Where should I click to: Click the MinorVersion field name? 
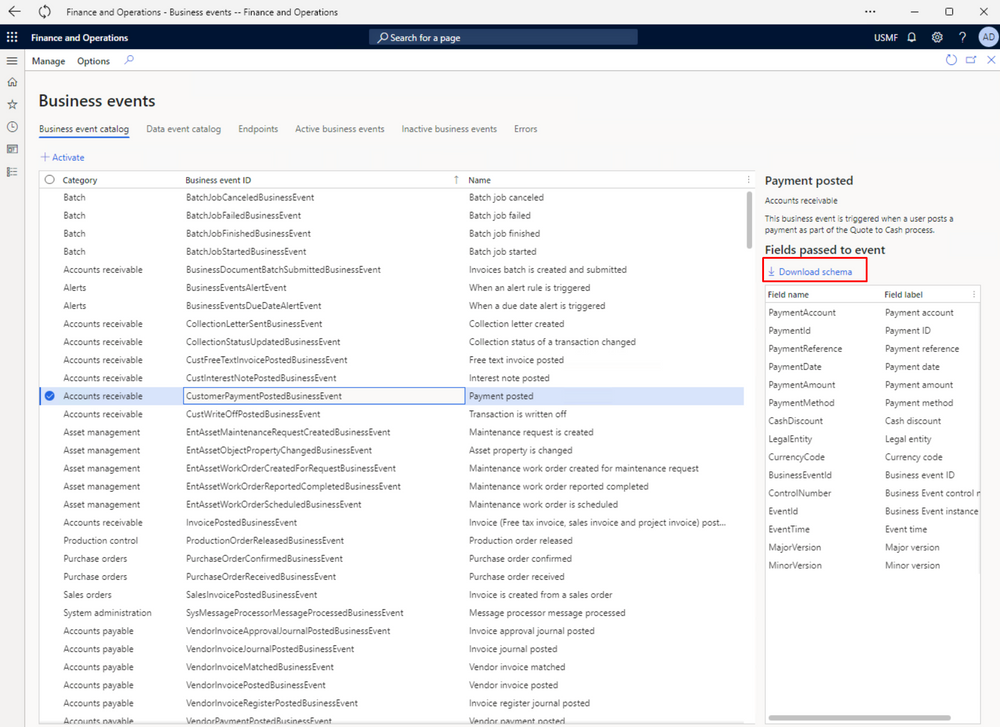pos(795,566)
